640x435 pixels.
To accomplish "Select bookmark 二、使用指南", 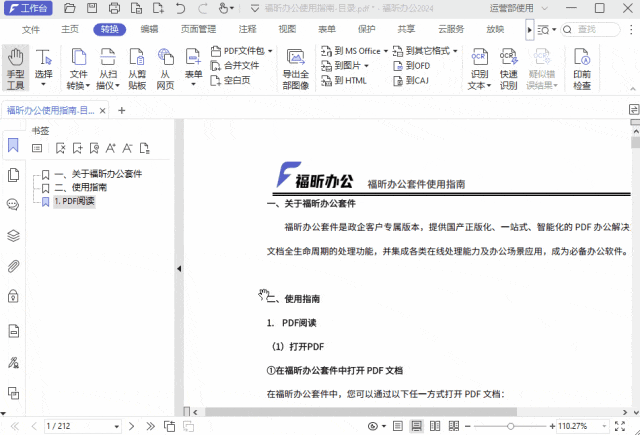I will click(x=80, y=187).
